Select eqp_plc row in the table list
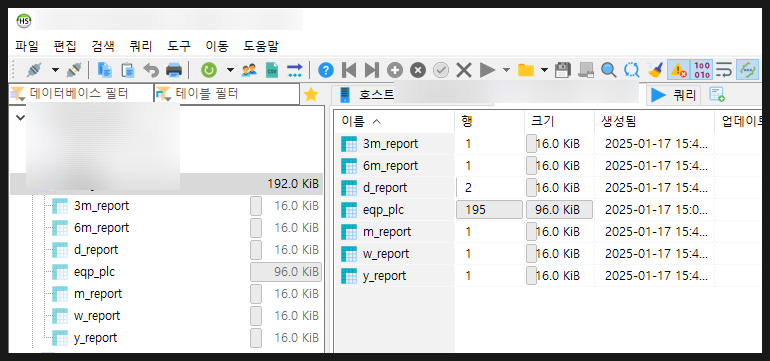Viewport: 770px width, 361px height. pos(383,210)
